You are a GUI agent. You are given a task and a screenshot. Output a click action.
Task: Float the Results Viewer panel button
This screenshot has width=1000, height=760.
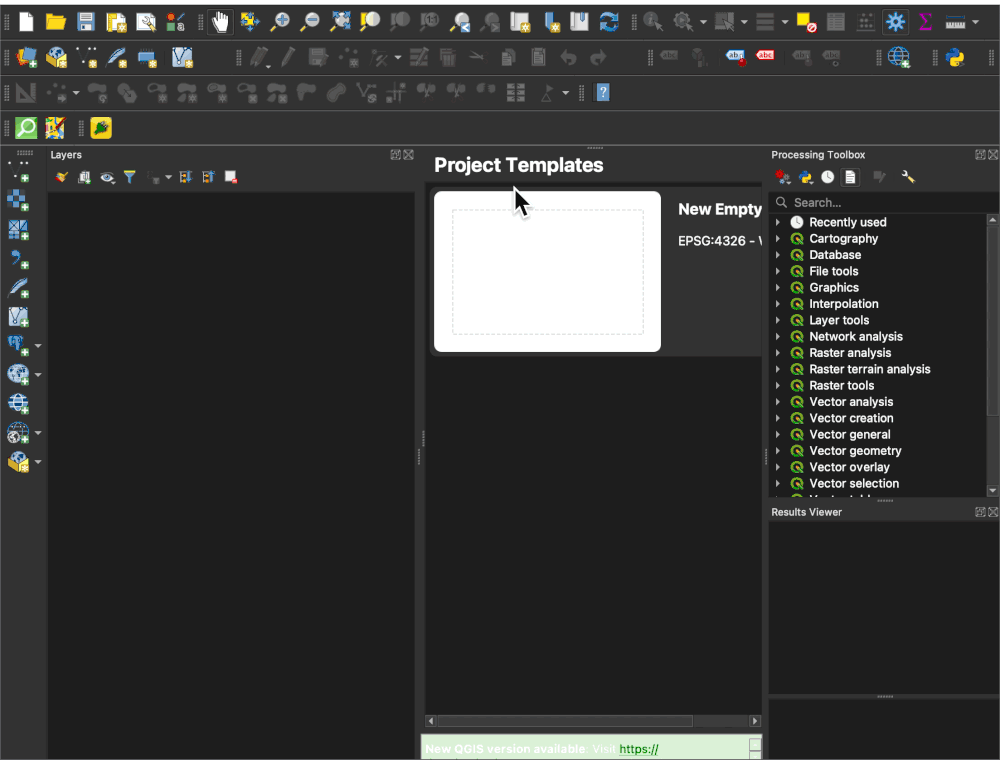[980, 512]
